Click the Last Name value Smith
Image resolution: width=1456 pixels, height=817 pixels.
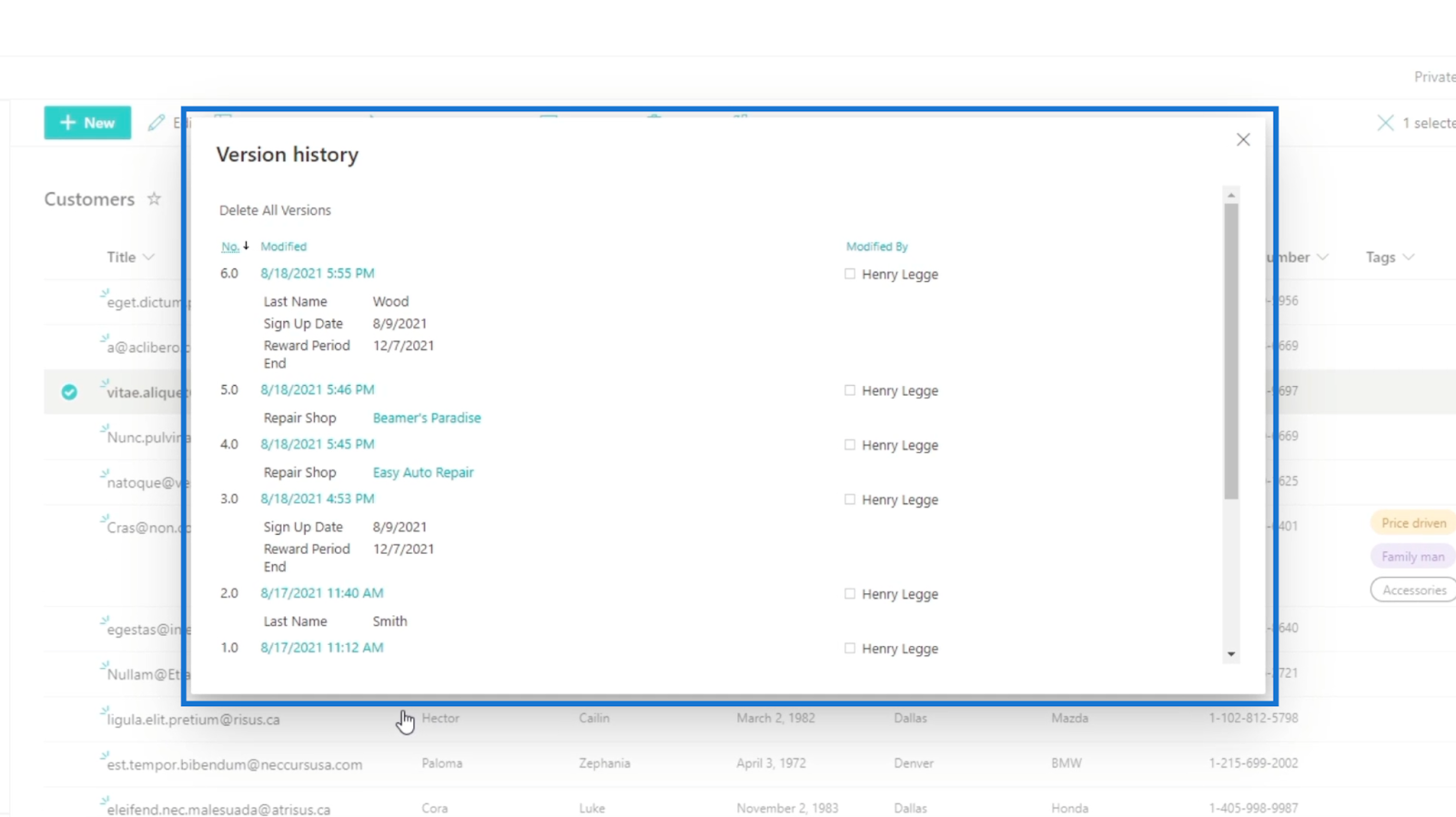(389, 621)
